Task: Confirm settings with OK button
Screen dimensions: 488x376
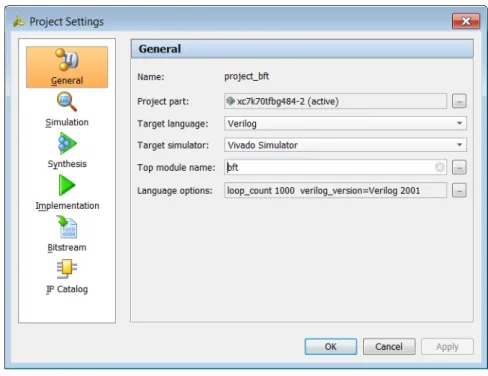Action: click(331, 347)
